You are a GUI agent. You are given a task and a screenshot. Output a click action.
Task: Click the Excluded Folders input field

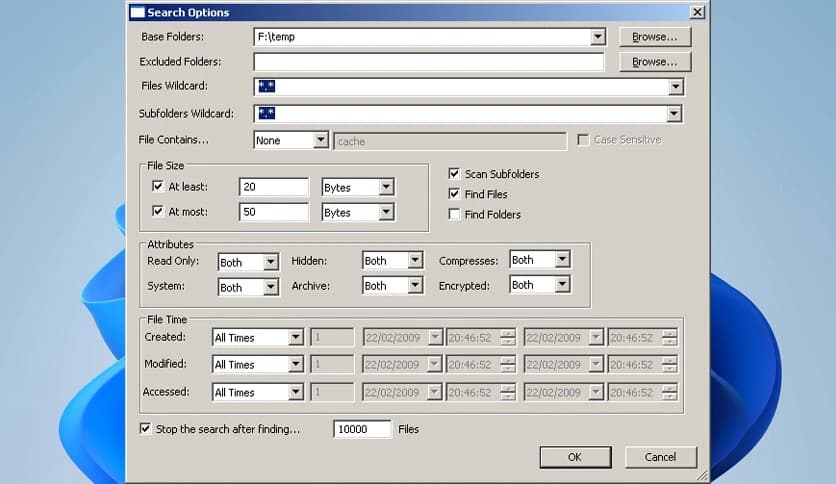click(x=429, y=62)
